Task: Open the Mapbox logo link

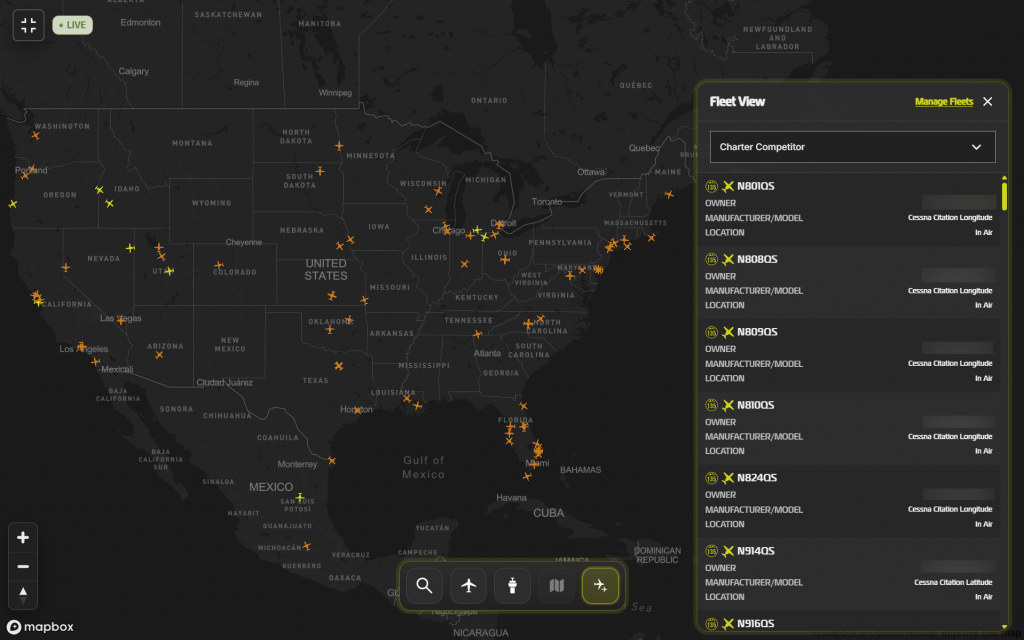Action: (x=40, y=627)
